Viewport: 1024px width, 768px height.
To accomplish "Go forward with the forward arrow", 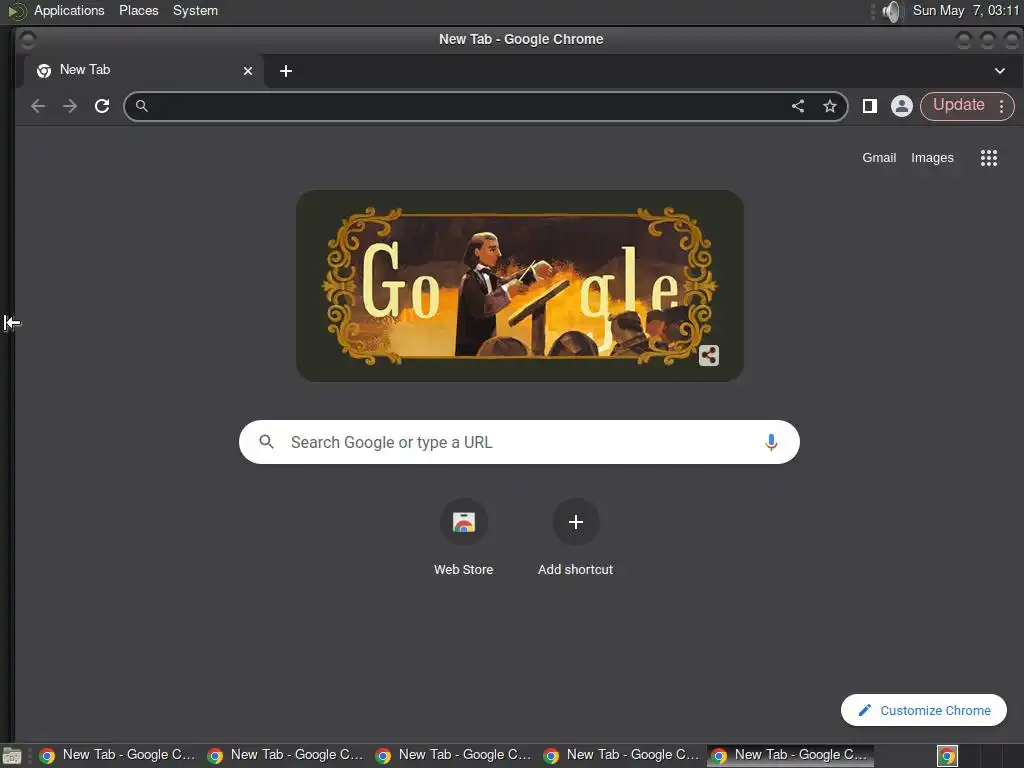I will (70, 106).
